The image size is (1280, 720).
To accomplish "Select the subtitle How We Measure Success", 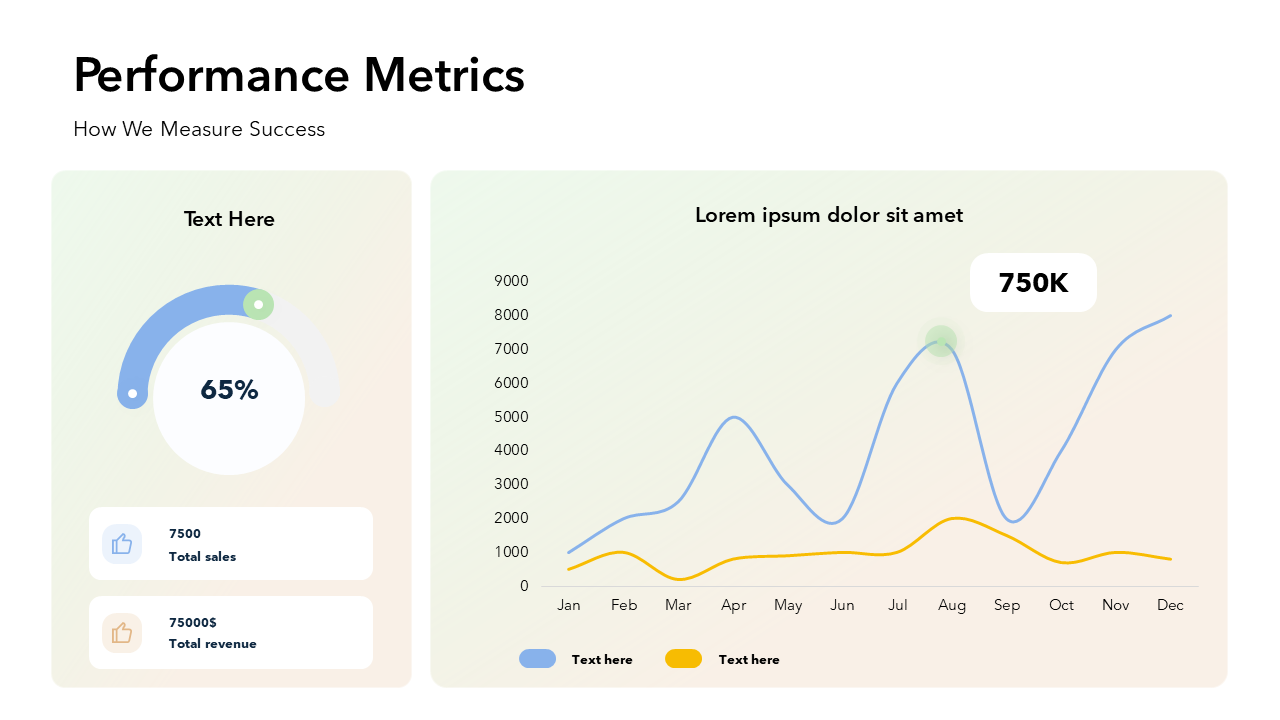I will (x=199, y=129).
